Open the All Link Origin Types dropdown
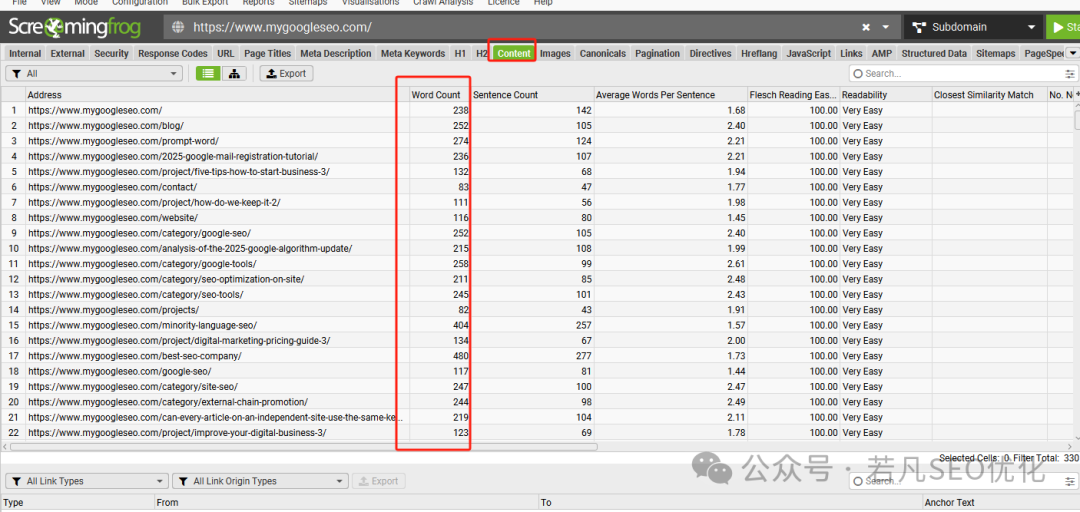 coord(260,481)
